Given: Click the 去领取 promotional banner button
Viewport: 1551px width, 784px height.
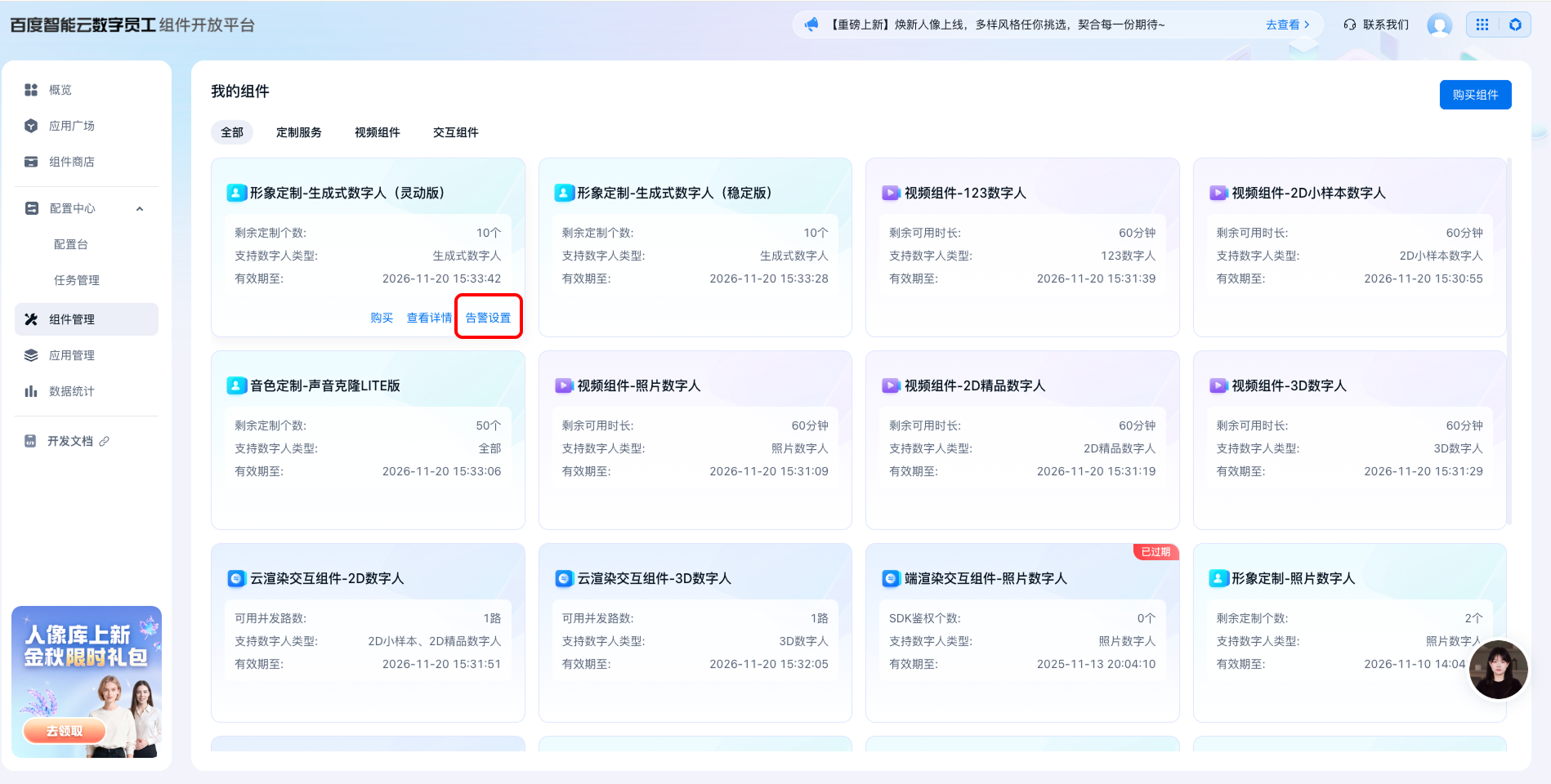Looking at the screenshot, I should 65,731.
